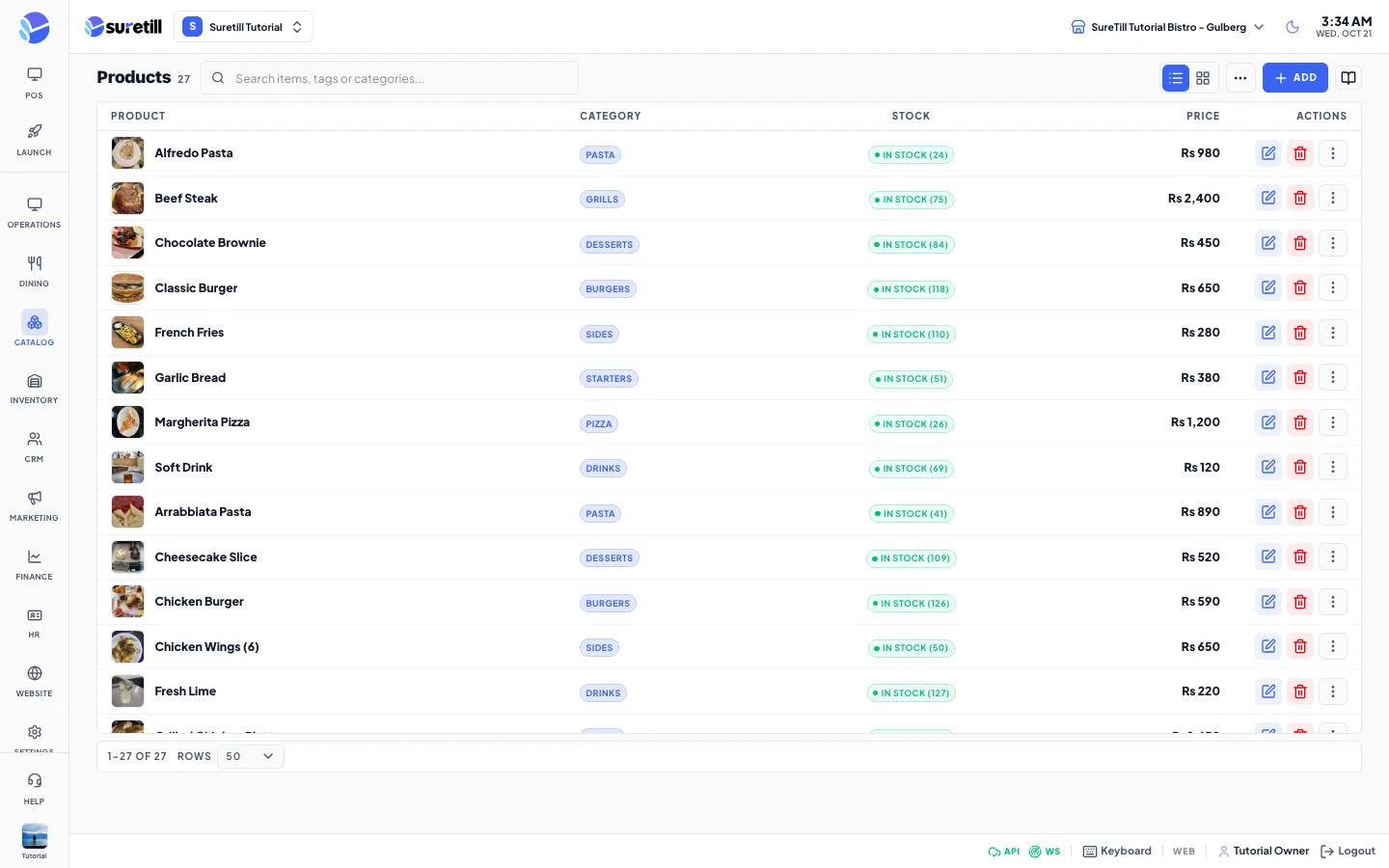Delete Garlic Bread product
Image resolution: width=1389 pixels, height=868 pixels.
coord(1300,377)
